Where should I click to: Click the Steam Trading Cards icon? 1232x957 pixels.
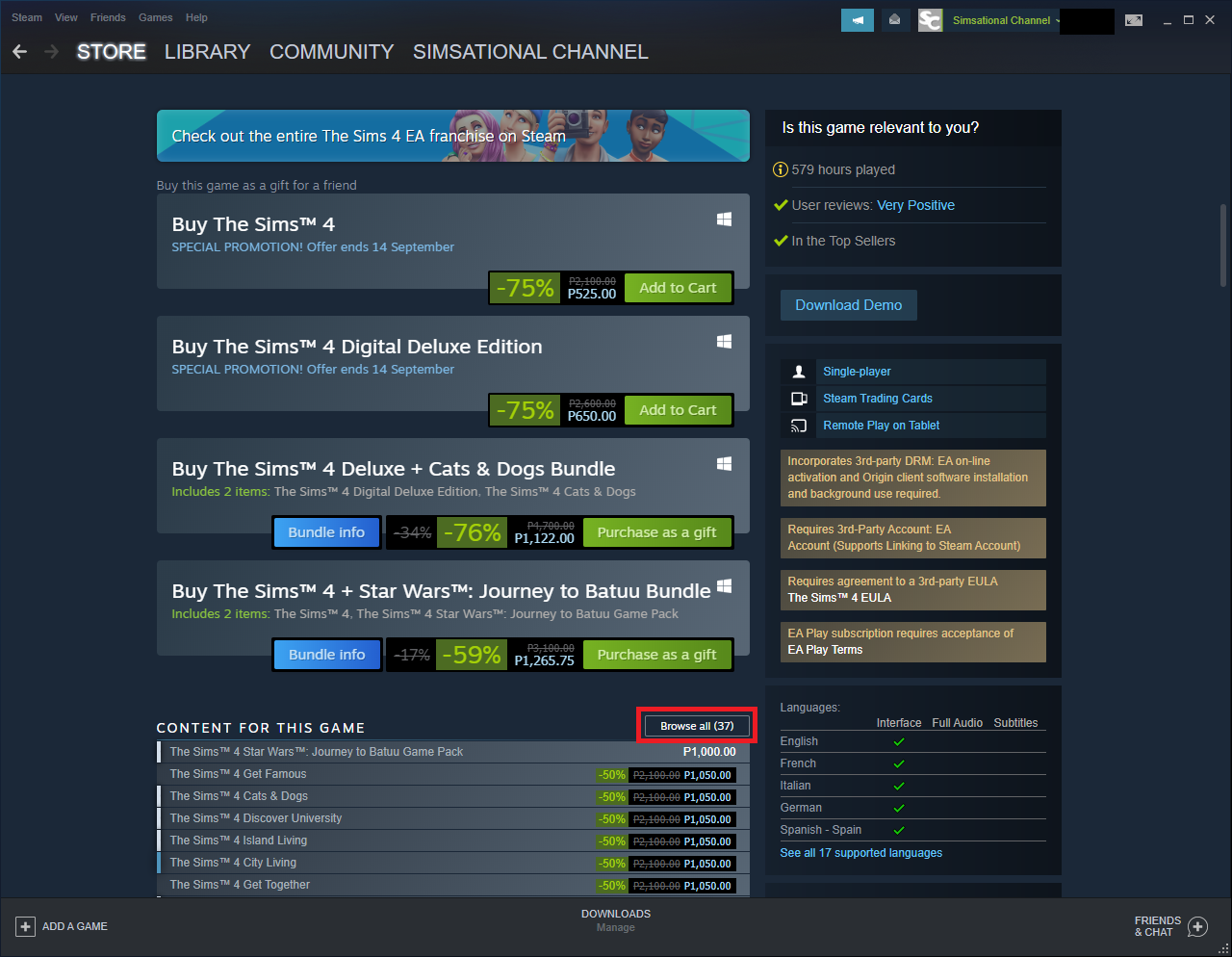[x=799, y=398]
